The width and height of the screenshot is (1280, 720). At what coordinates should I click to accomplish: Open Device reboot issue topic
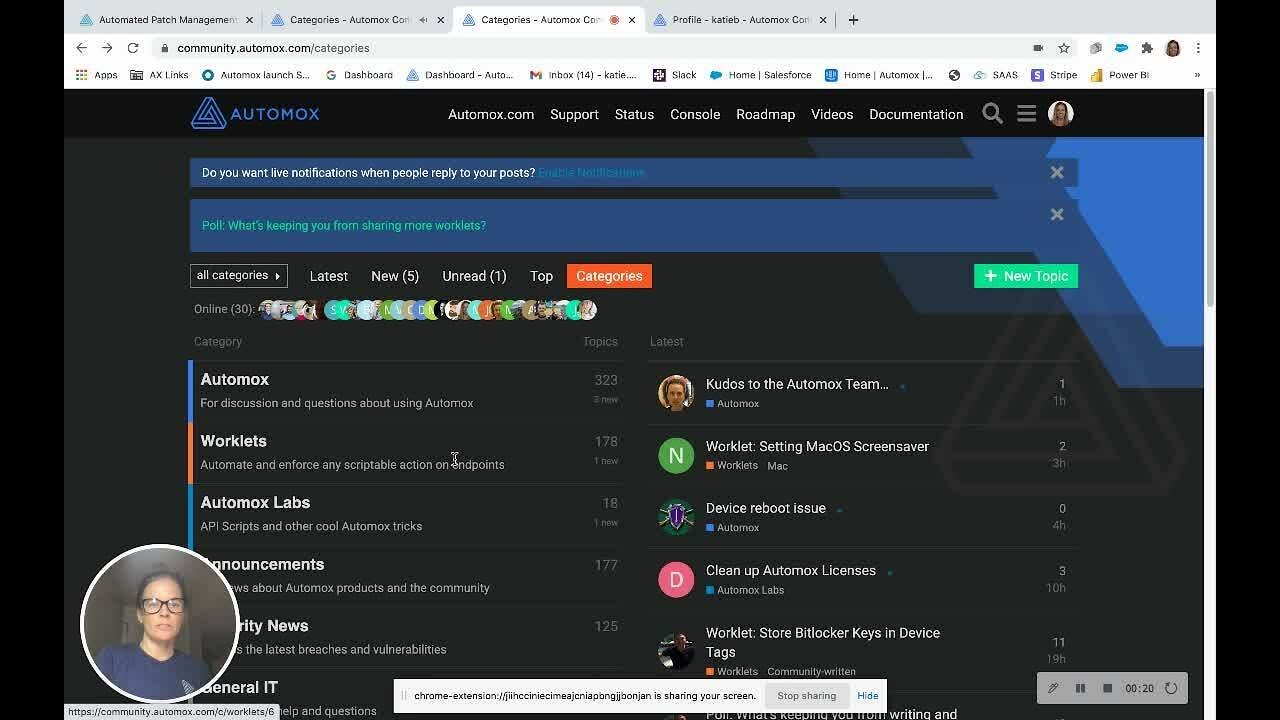766,508
